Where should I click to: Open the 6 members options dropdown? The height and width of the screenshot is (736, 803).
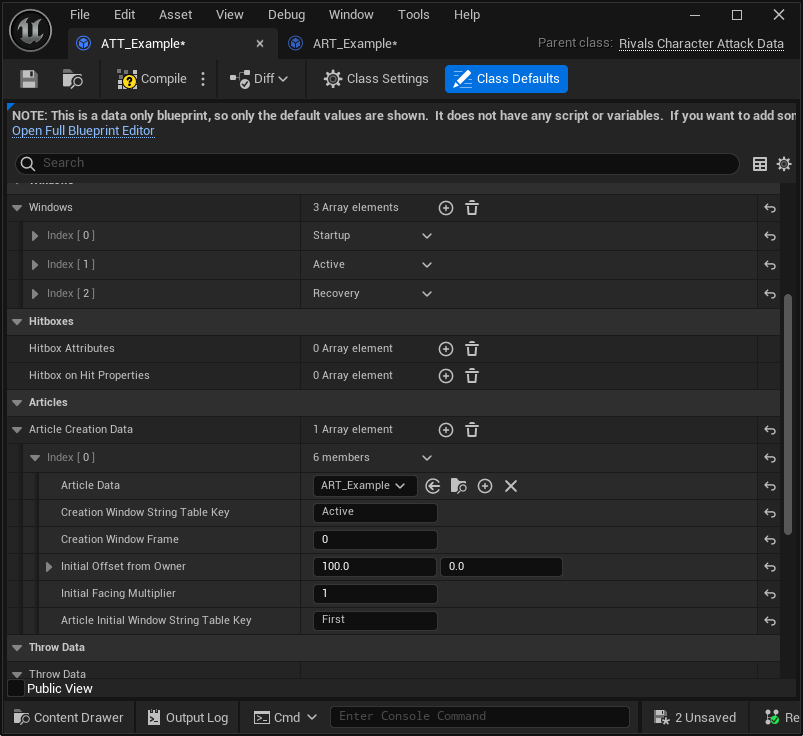(x=427, y=458)
